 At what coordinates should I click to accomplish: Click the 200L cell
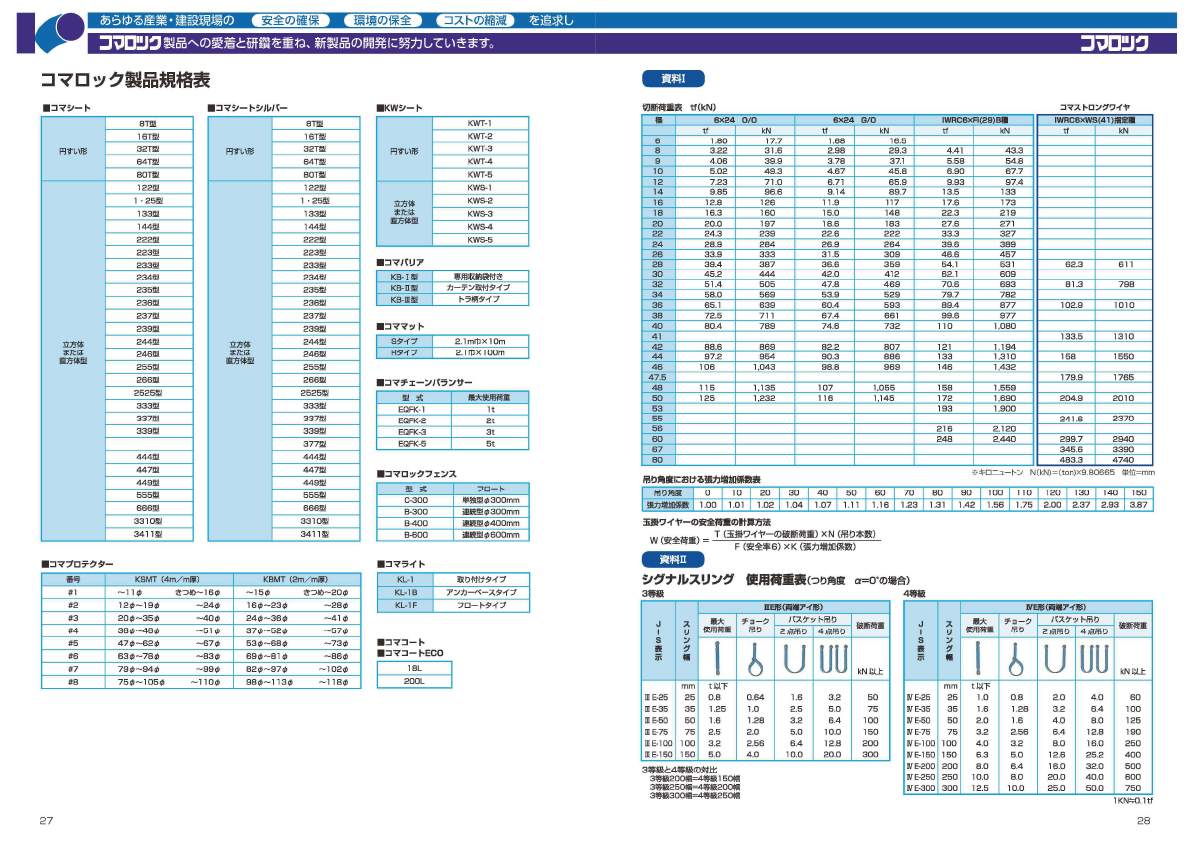[415, 682]
